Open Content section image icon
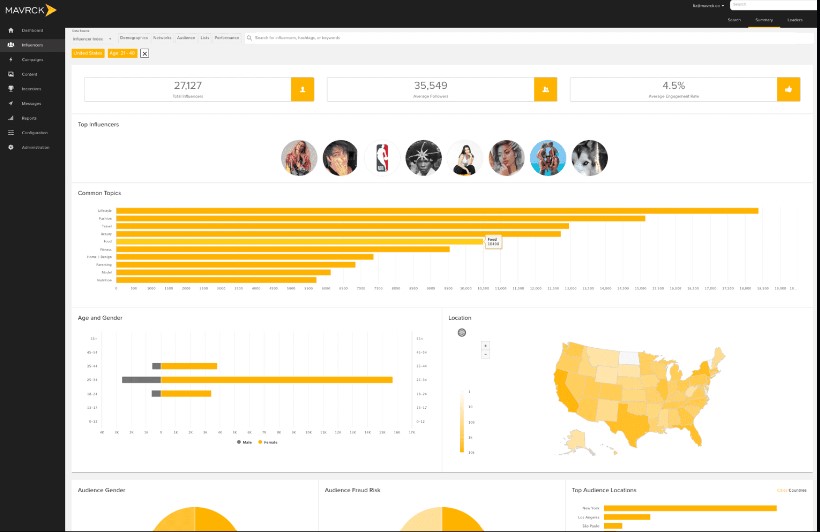Screen dimensions: 820x532 11,74
